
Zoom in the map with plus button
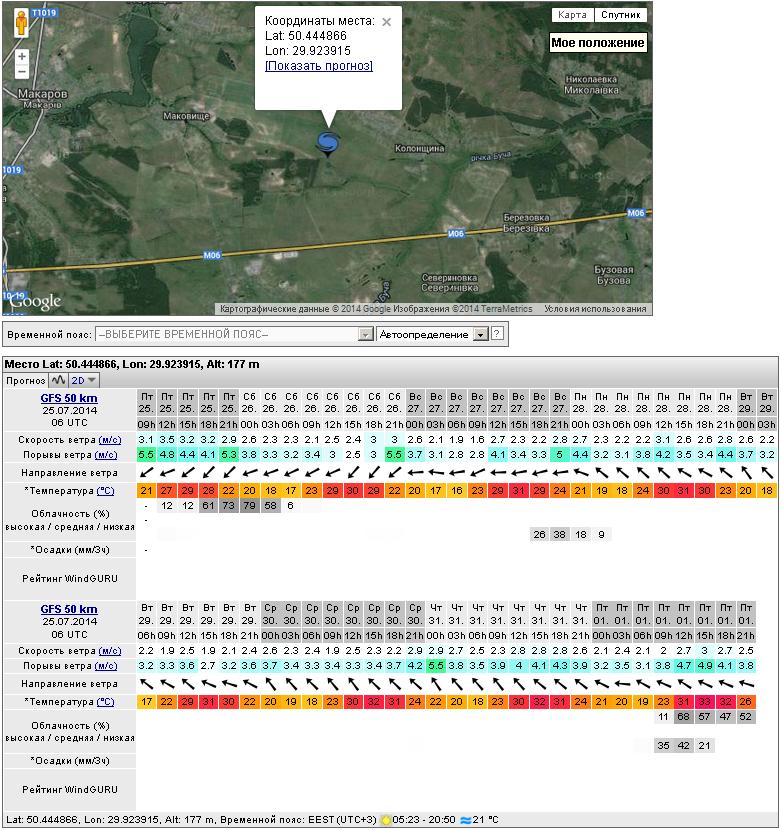coord(22,56)
